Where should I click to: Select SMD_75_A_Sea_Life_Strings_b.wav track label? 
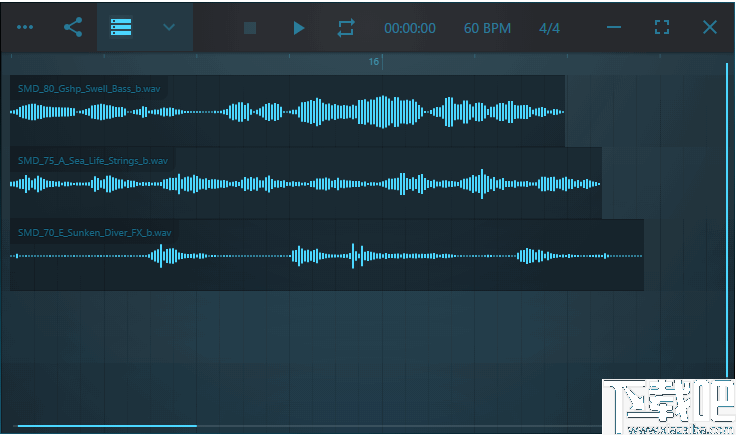93,161
